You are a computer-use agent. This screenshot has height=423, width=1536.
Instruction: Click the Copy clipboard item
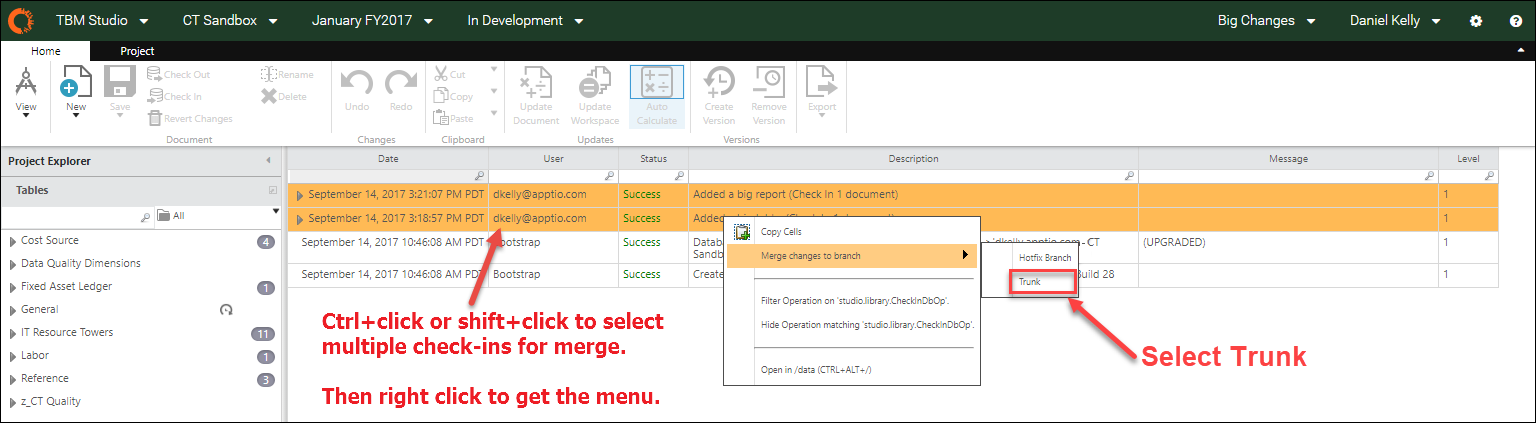pos(454,97)
